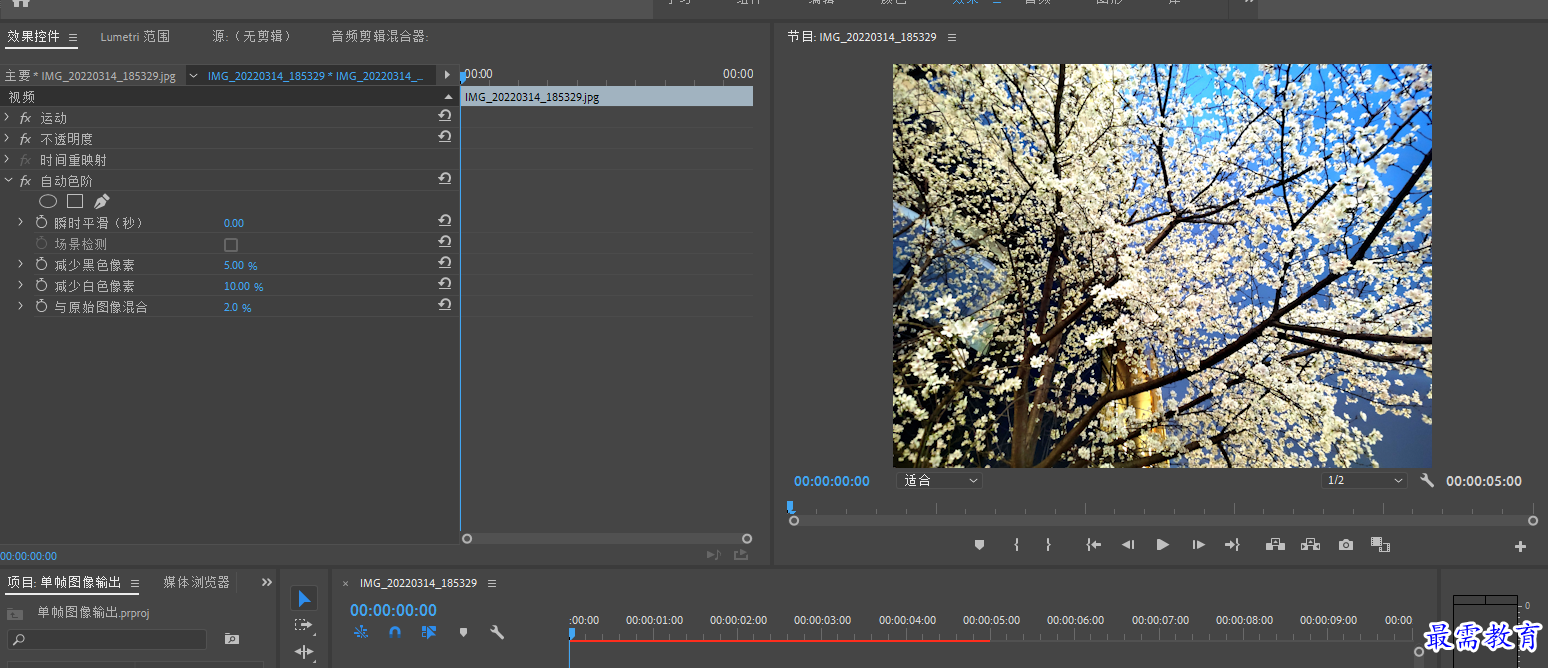The height and width of the screenshot is (668, 1548).
Task: Reset the 不透明度 effect
Action: pos(444,137)
